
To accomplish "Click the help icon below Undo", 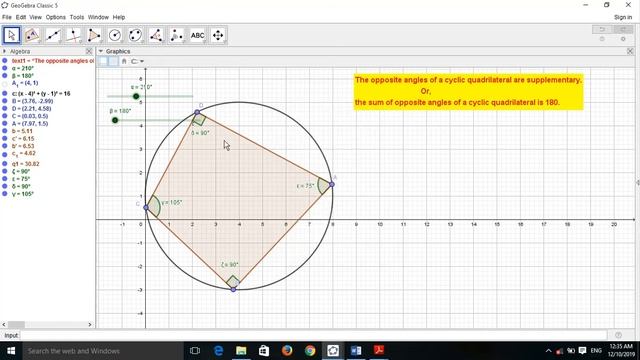I will click(x=602, y=39).
